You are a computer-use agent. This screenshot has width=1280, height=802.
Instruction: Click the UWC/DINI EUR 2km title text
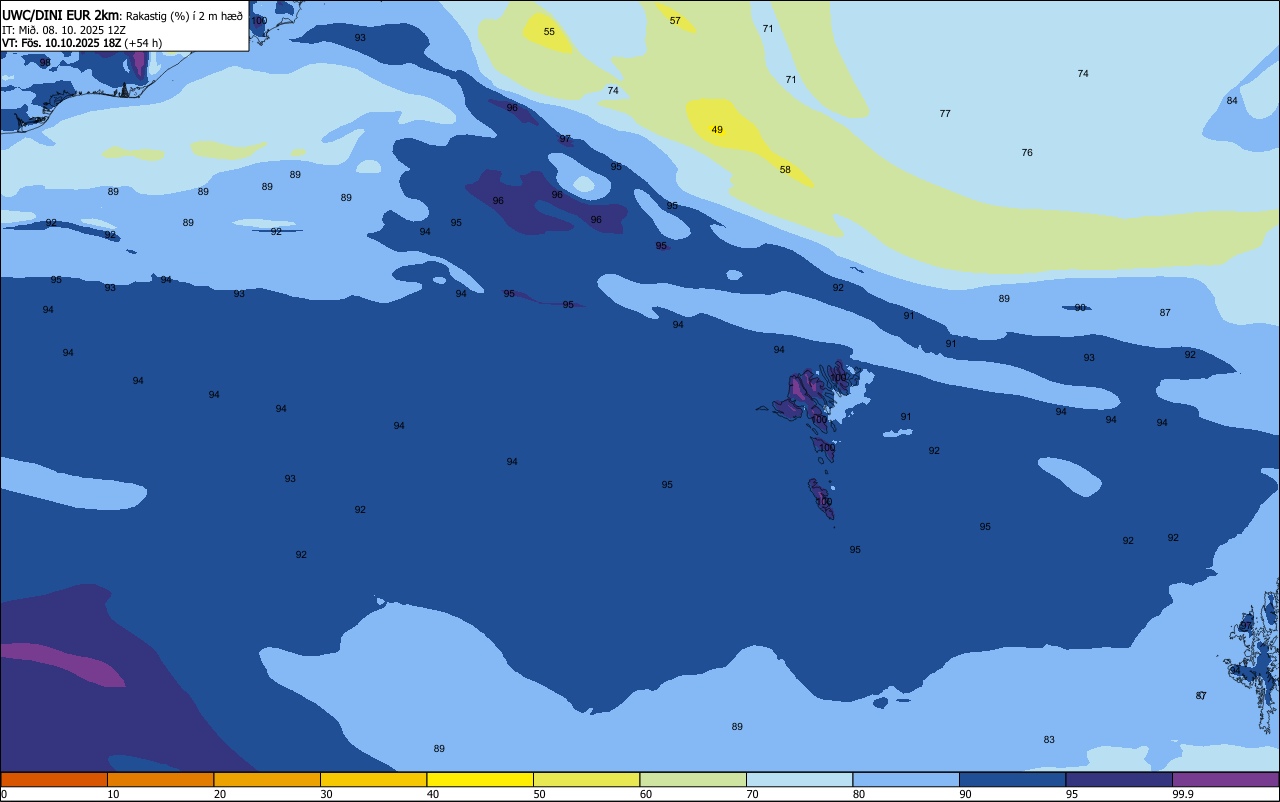[61, 15]
